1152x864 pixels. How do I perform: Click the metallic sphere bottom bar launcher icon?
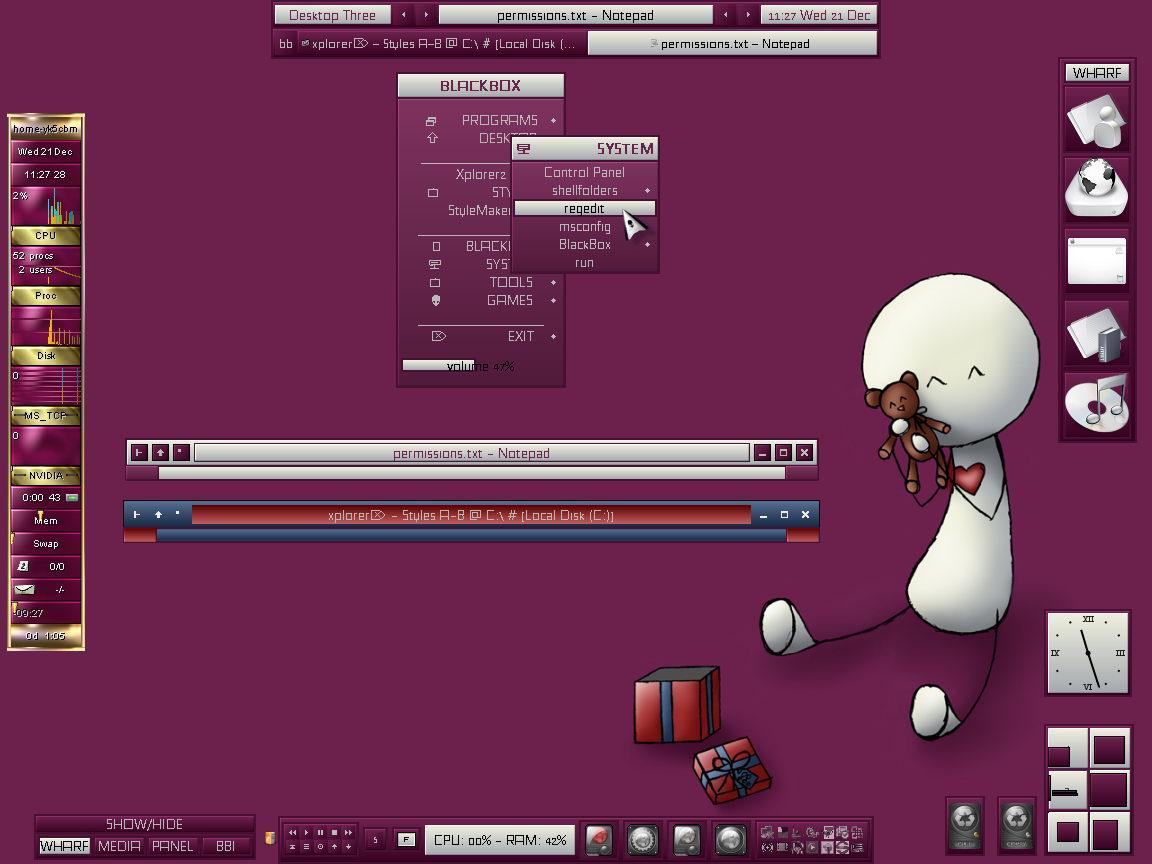pos(730,839)
